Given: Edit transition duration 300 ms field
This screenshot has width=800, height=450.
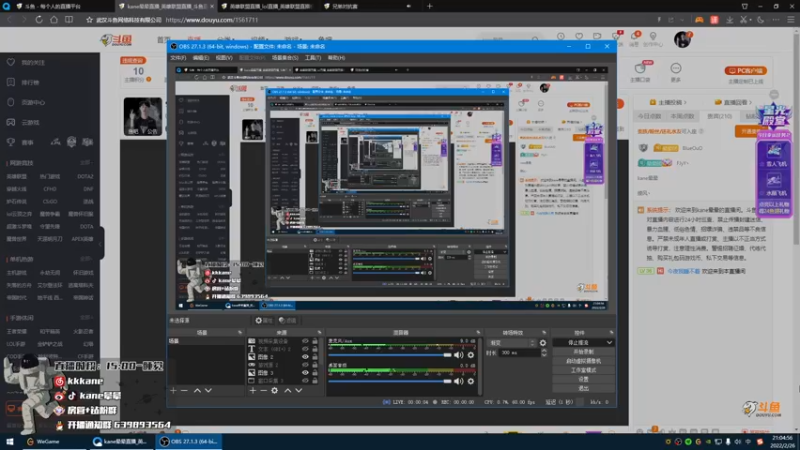Looking at the screenshot, I should point(519,353).
